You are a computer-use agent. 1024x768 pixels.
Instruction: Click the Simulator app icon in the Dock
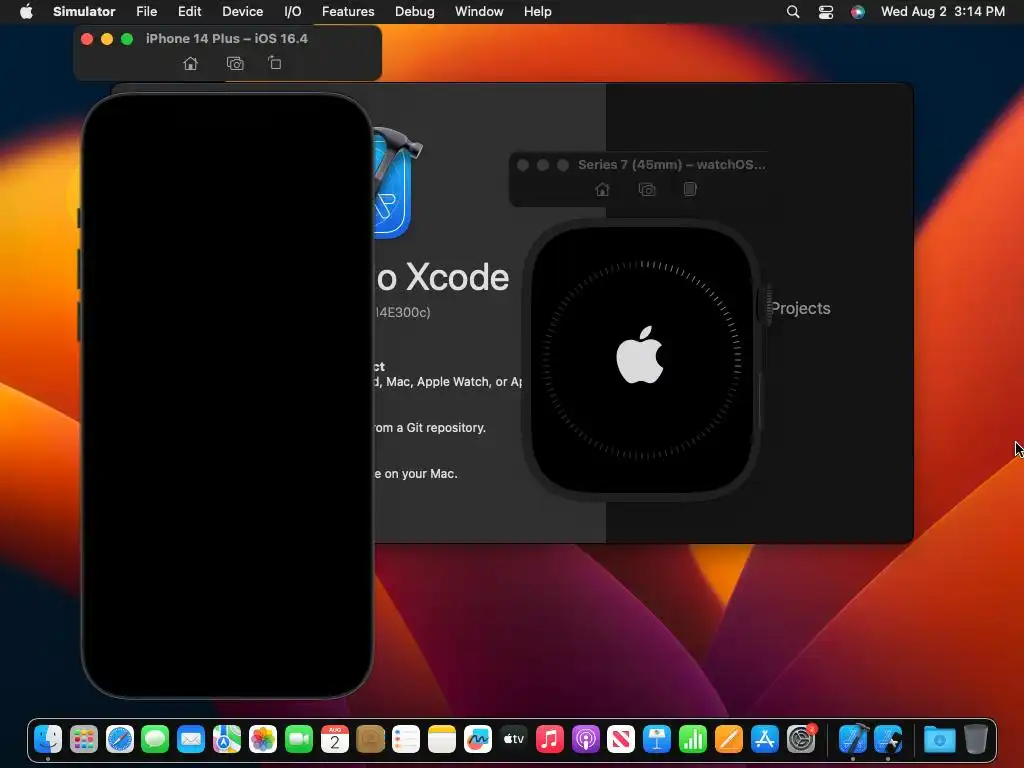point(889,739)
